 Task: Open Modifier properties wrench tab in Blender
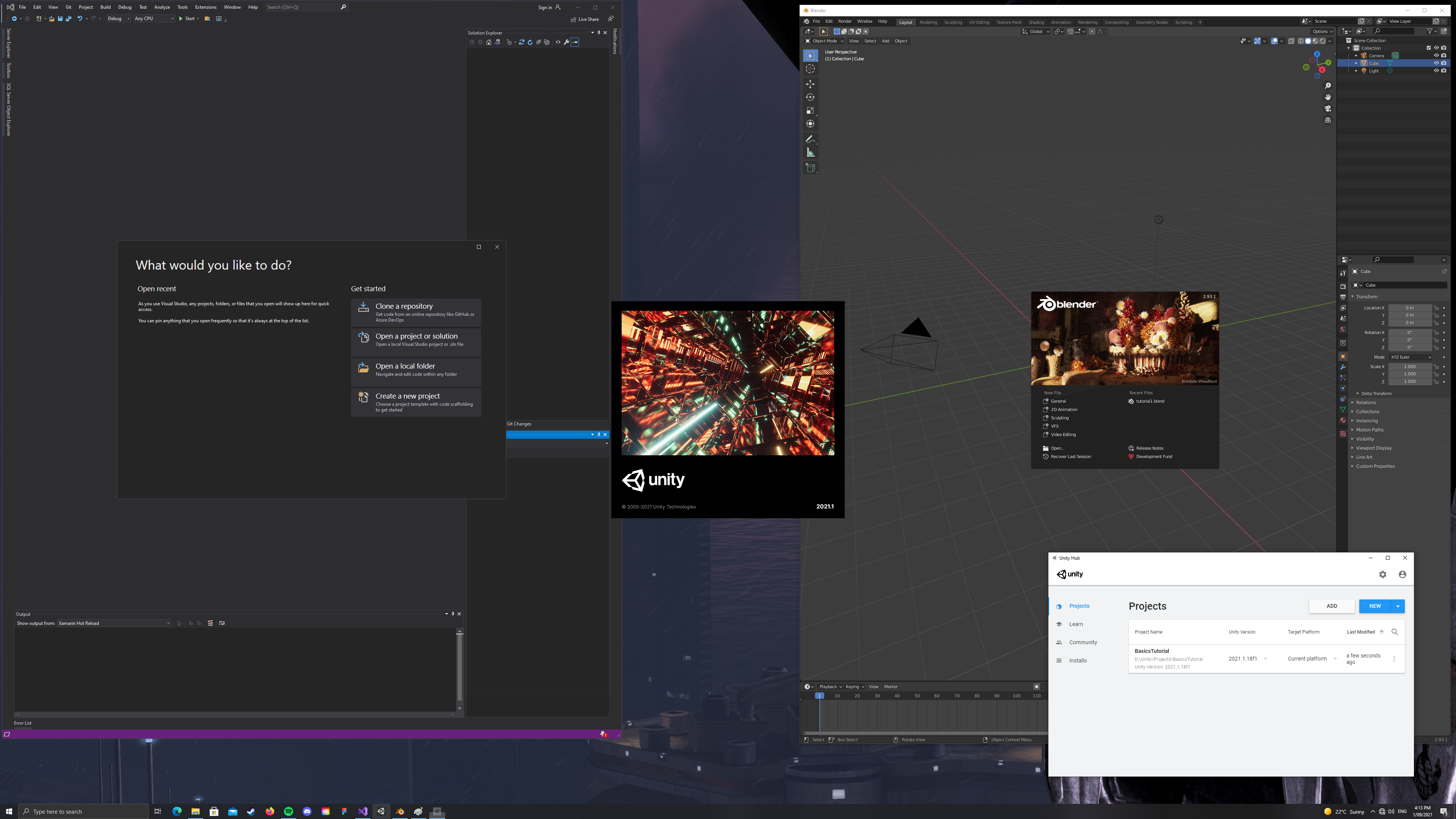pyautogui.click(x=1343, y=367)
